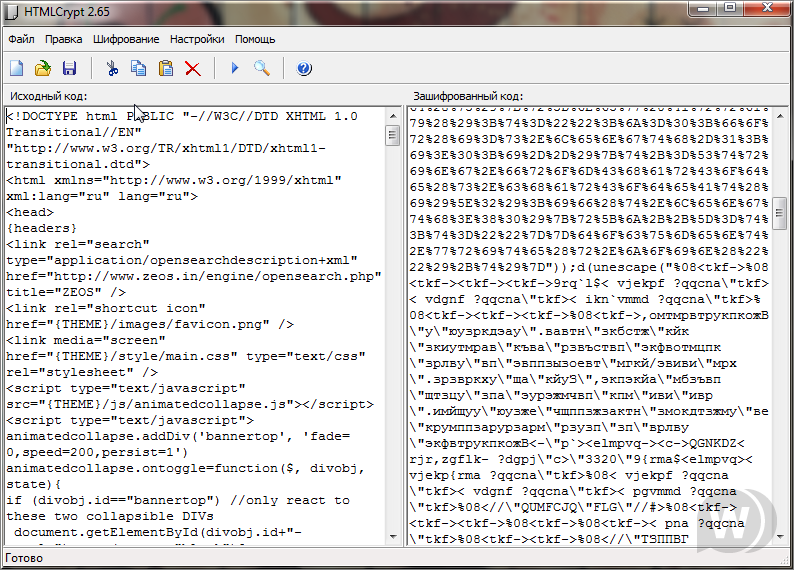Viewport: 794px width, 570px height.
Task: Click the encrypted line containing 'd(unescape('
Action: pyautogui.click(x=589, y=267)
